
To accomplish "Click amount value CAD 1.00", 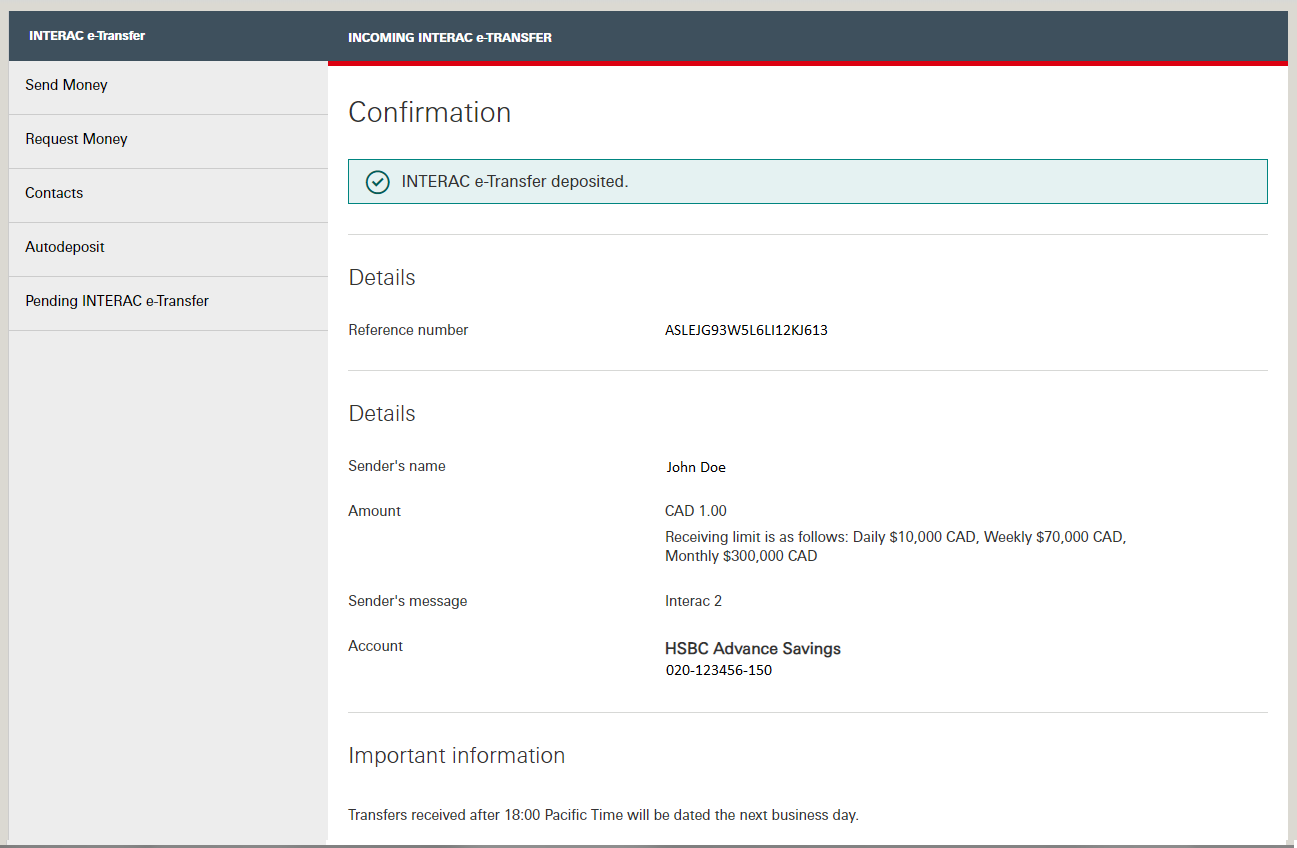I will click(696, 511).
